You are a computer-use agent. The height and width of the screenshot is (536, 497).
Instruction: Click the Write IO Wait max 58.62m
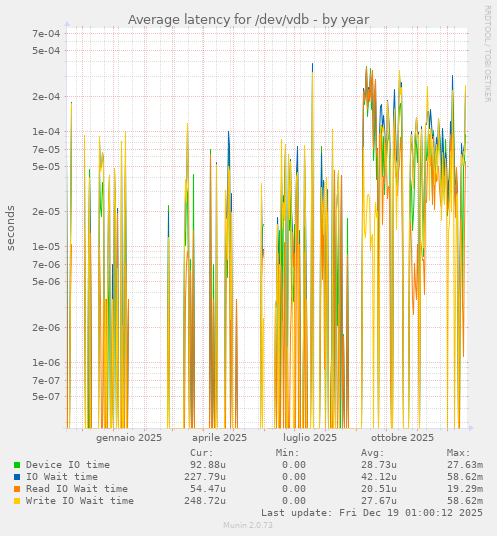pyautogui.click(x=465, y=500)
